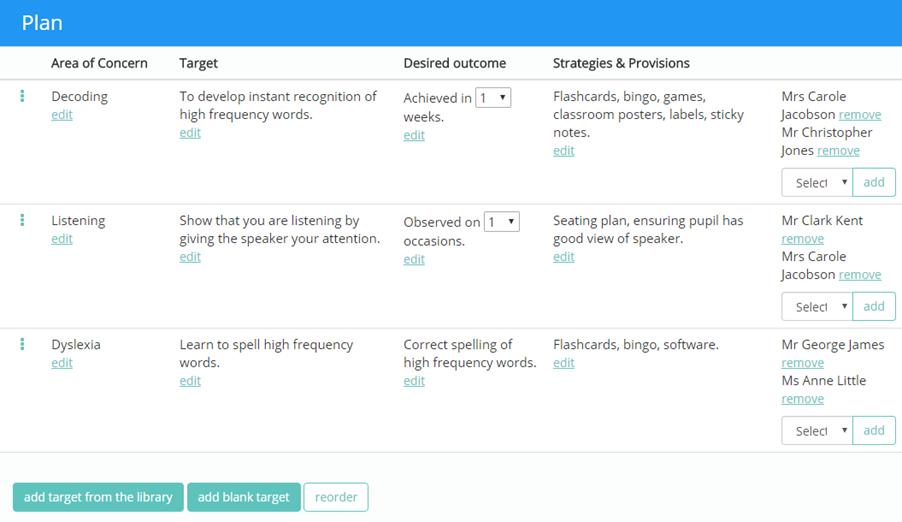
Task: Add selected staff to Dyslexia row
Action: (x=874, y=431)
